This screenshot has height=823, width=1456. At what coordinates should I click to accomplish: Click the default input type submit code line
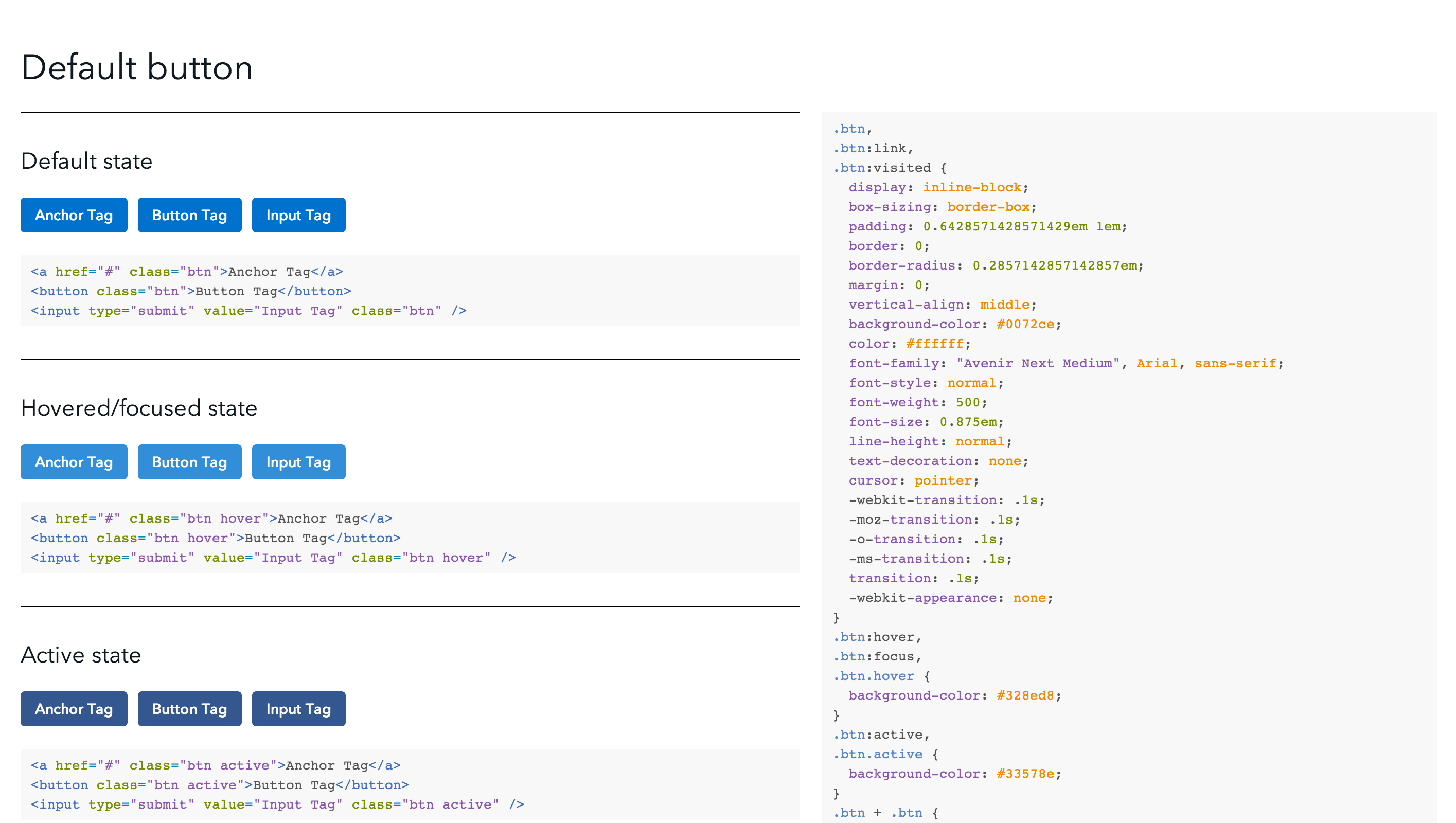point(248,311)
